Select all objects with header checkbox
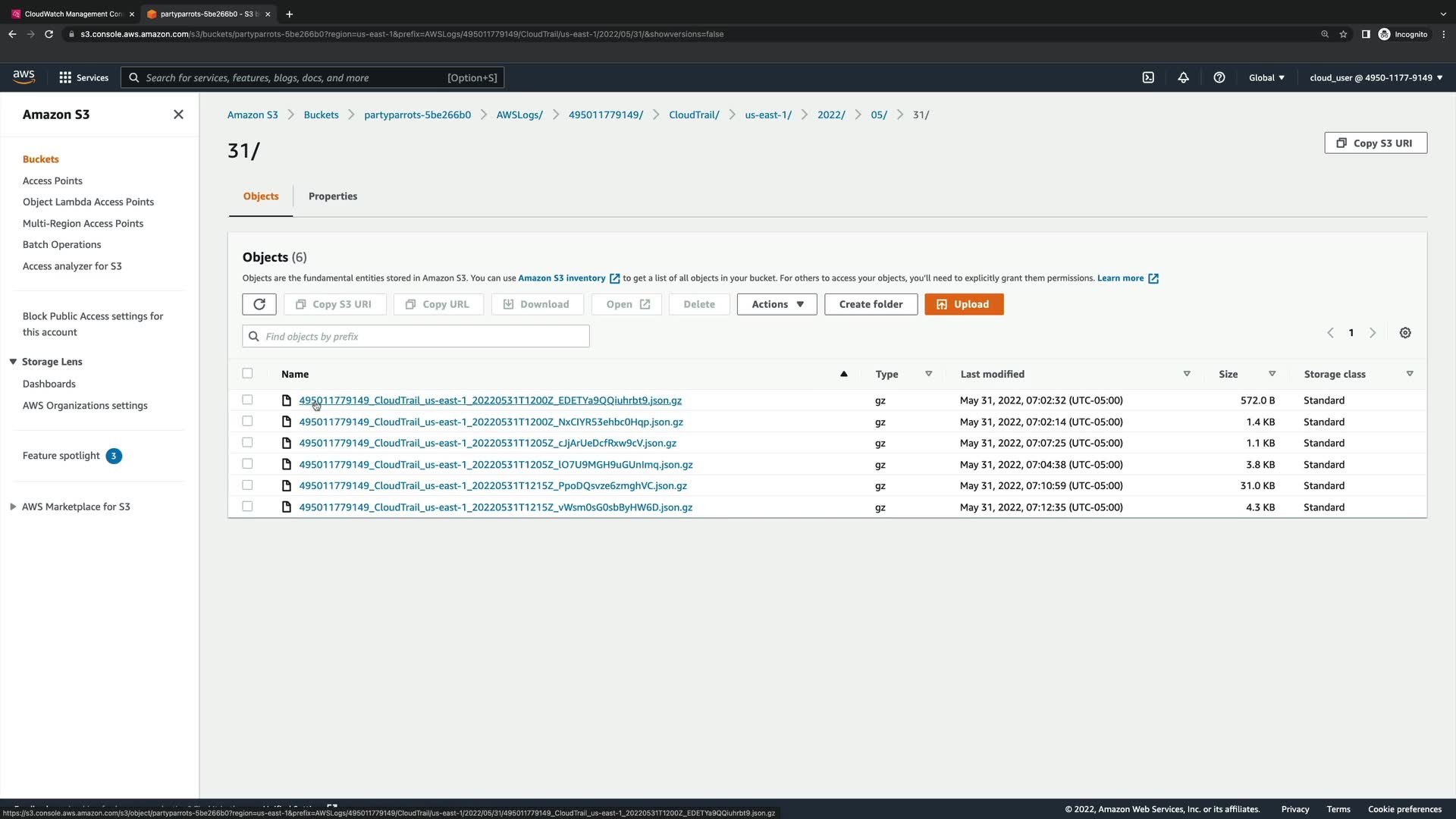Viewport: 1456px width, 819px height. click(x=247, y=373)
